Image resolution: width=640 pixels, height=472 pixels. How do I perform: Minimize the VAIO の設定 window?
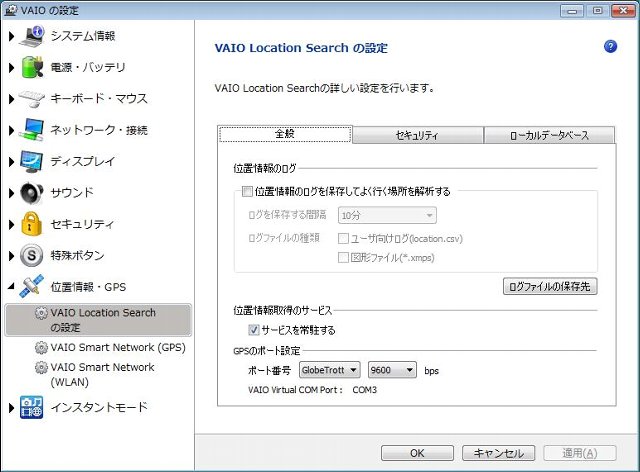pos(572,11)
